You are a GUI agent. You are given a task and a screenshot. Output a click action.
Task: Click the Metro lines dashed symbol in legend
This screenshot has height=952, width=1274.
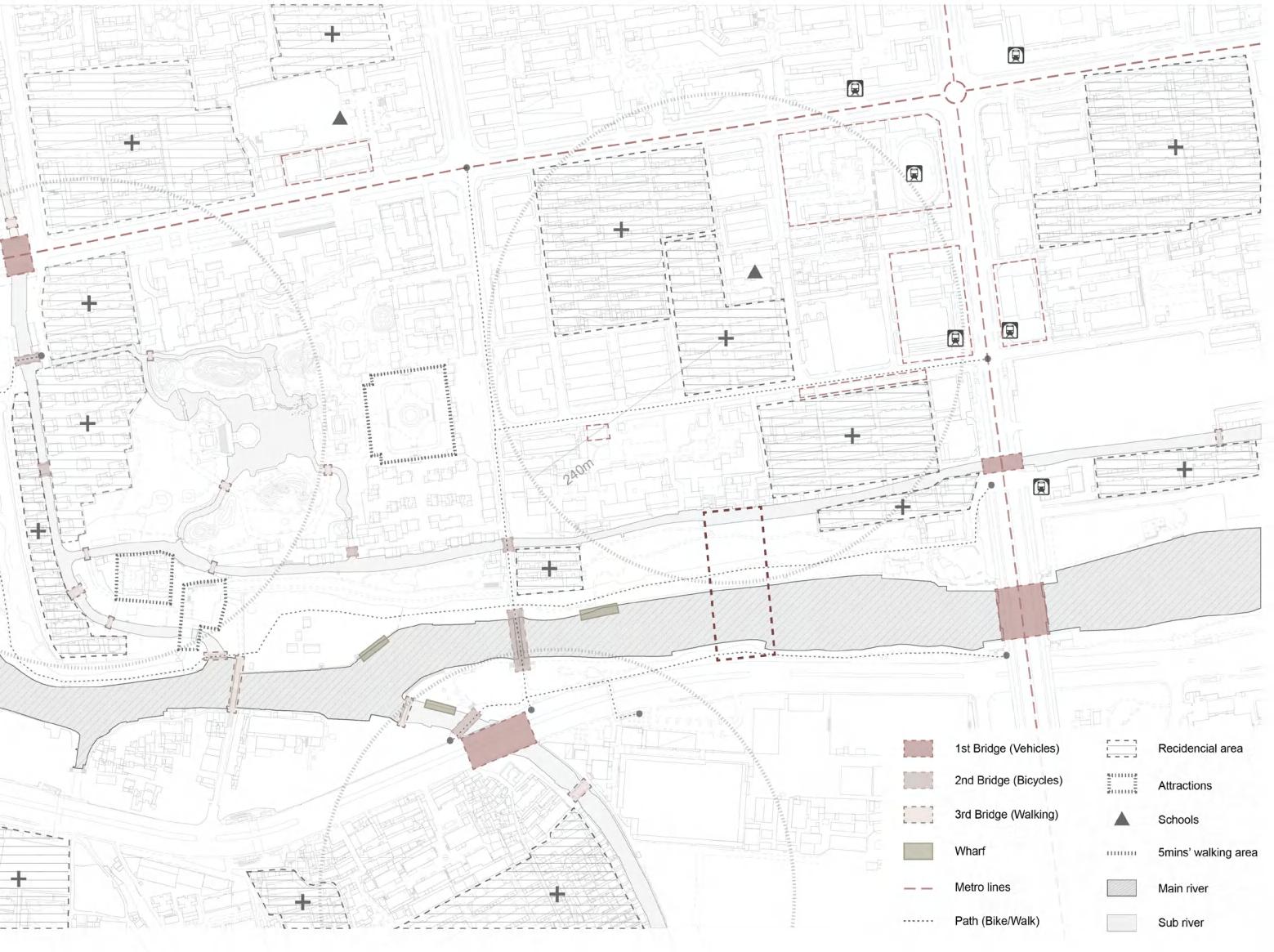(x=918, y=887)
